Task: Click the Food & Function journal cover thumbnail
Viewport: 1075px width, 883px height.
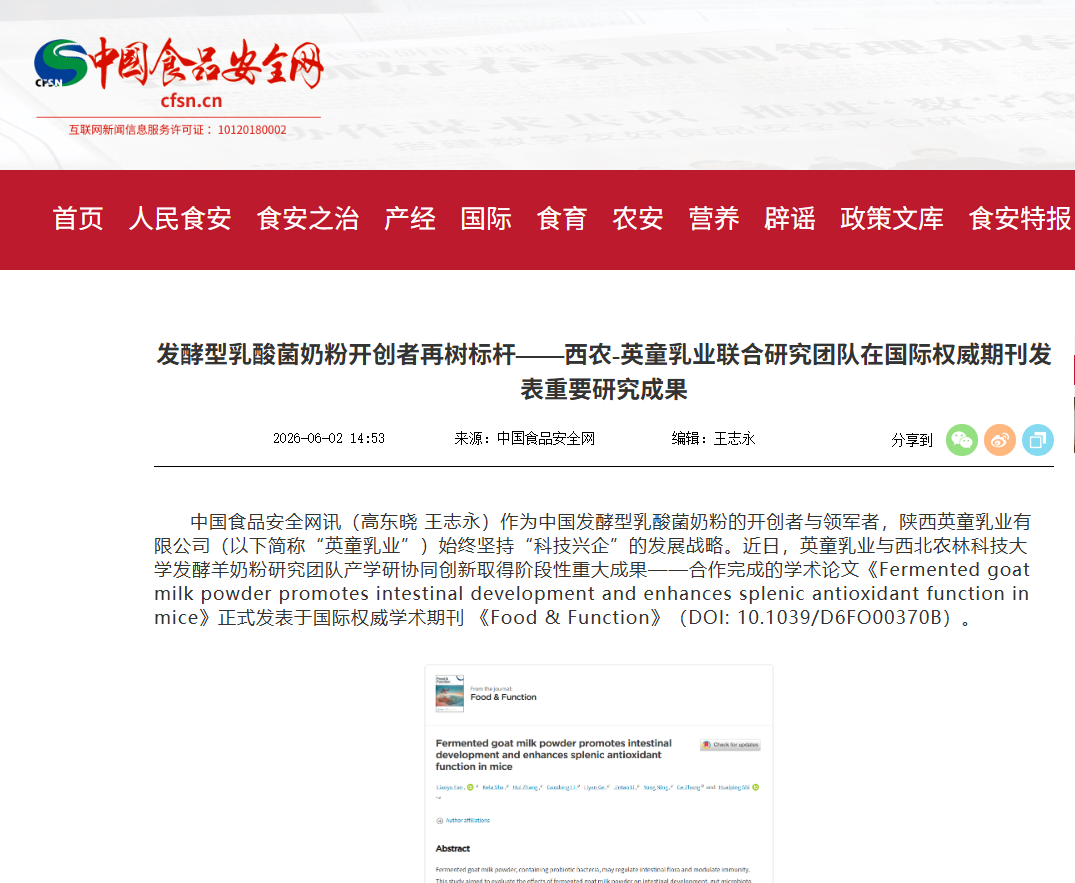Action: click(x=450, y=694)
